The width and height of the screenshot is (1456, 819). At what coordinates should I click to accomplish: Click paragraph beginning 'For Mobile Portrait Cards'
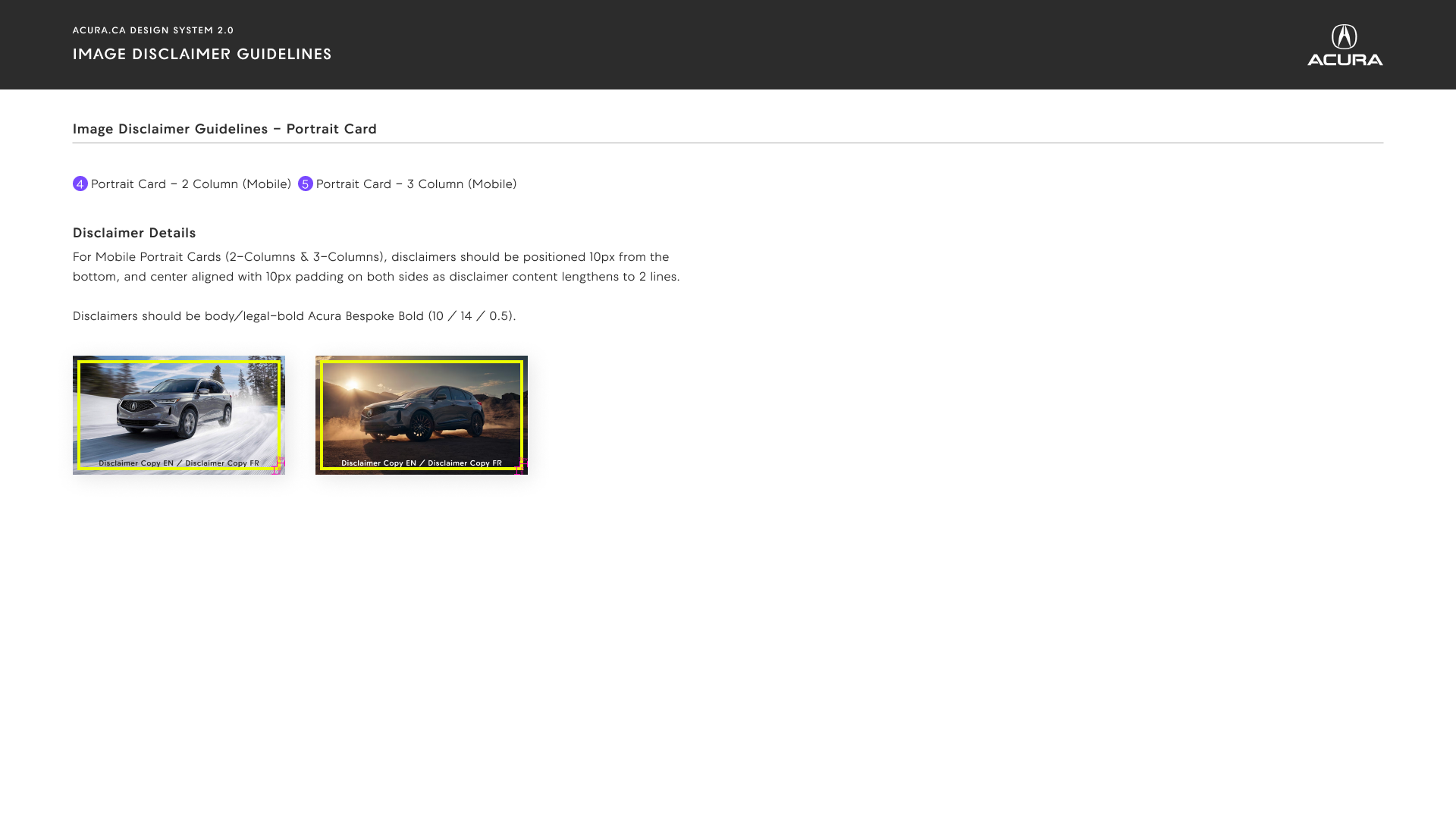[376, 267]
